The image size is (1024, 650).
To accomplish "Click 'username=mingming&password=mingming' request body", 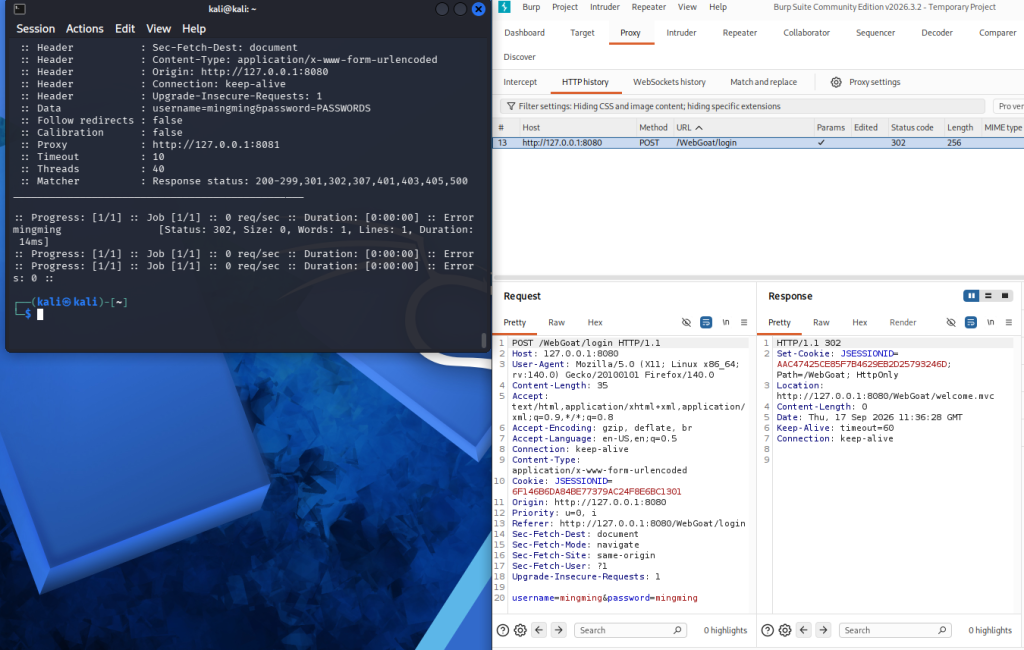I will click(x=604, y=598).
